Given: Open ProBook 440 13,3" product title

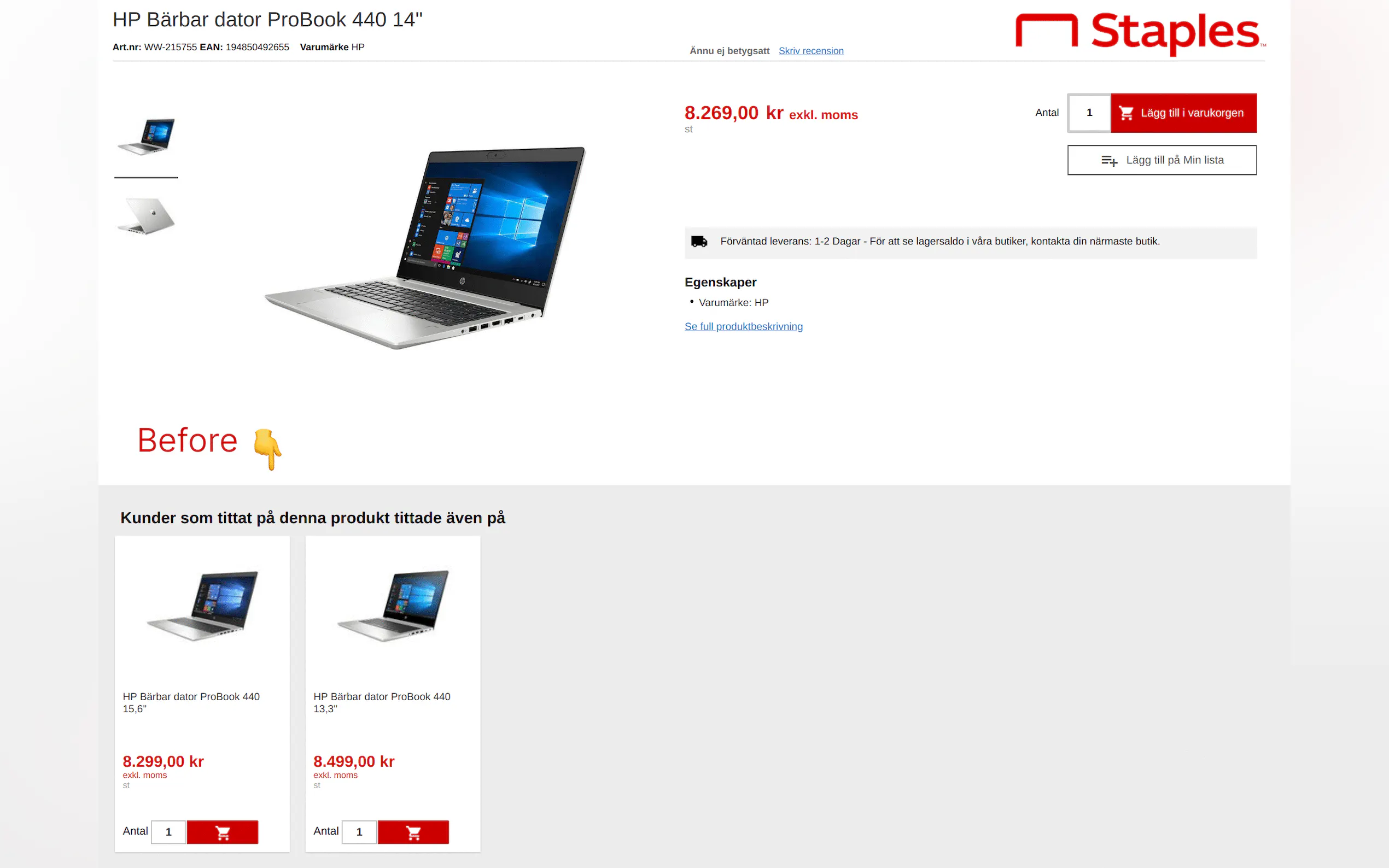Looking at the screenshot, I should pyautogui.click(x=382, y=703).
